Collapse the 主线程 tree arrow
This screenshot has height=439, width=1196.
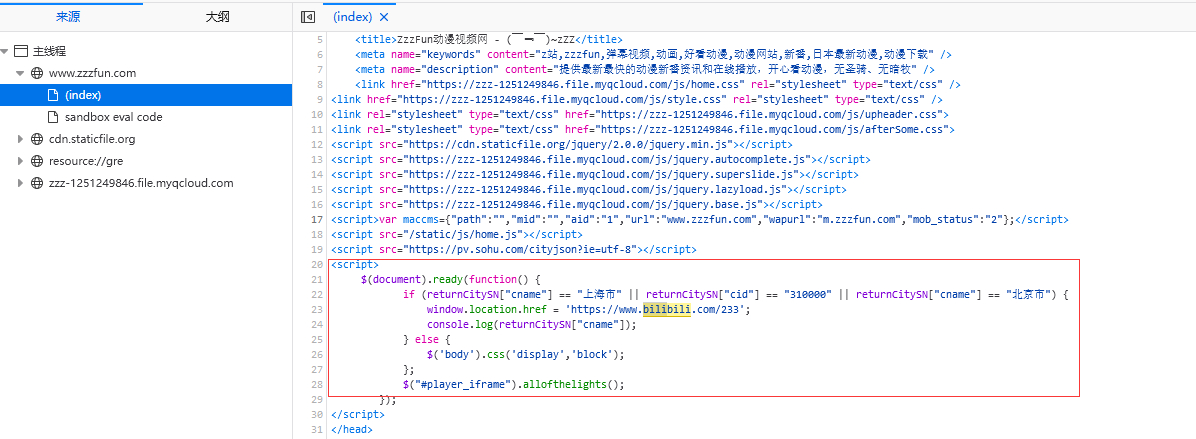click(5, 52)
